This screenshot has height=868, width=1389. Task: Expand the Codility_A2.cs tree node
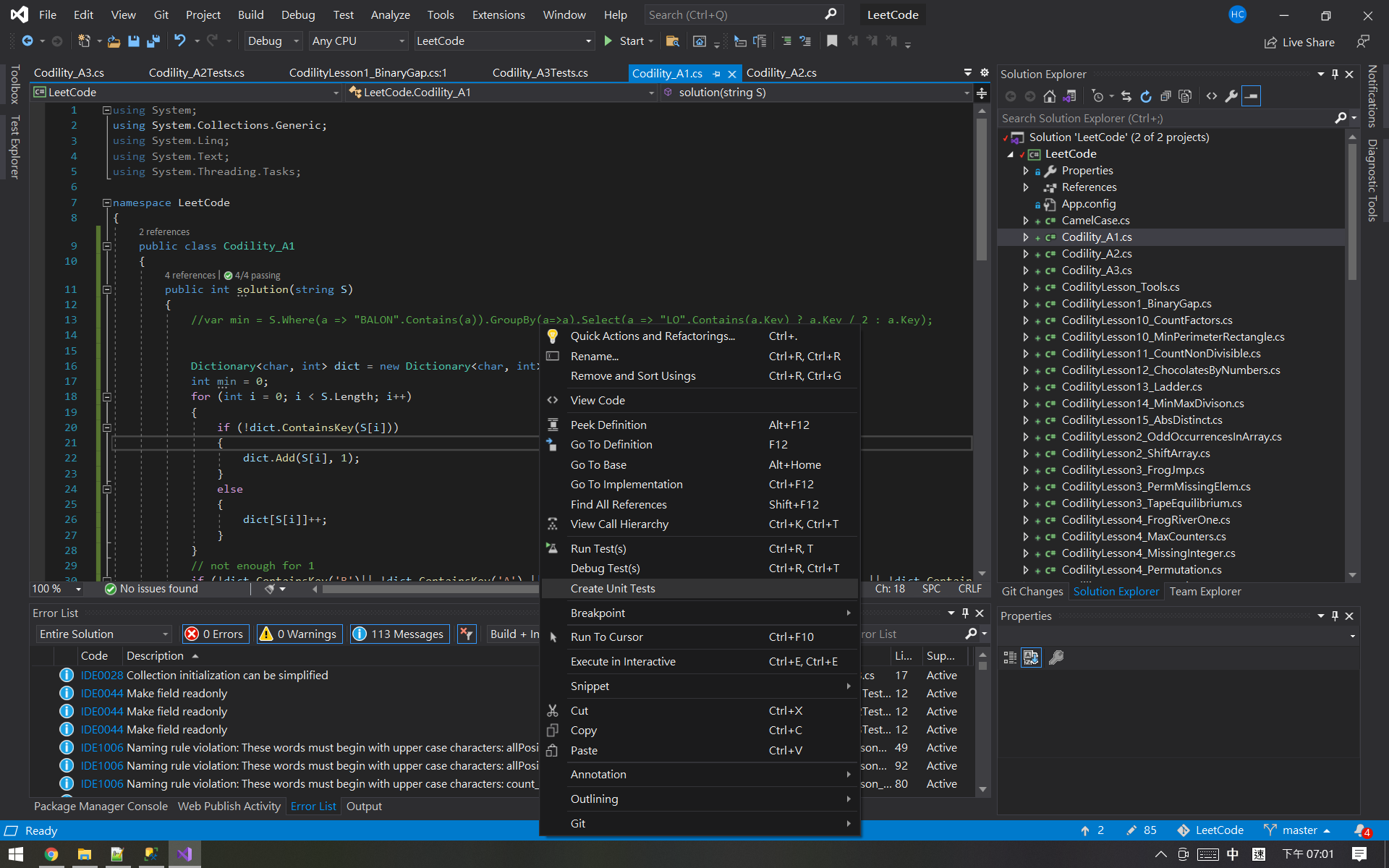point(1026,254)
